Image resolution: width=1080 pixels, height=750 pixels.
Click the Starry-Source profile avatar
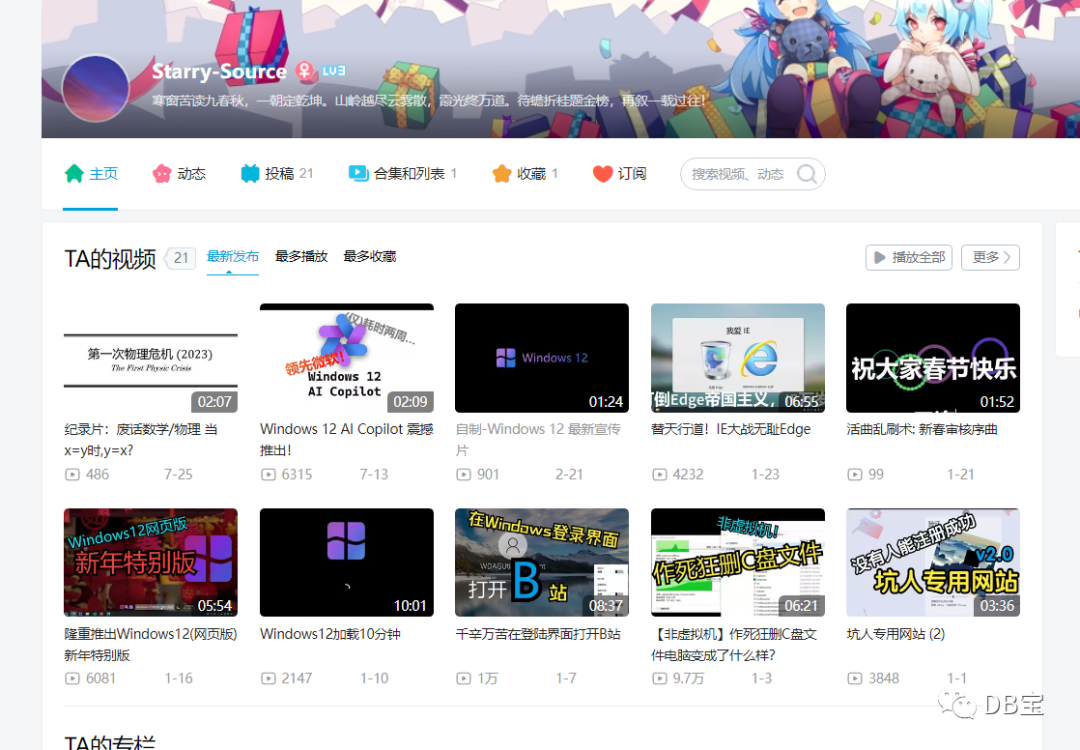96,90
